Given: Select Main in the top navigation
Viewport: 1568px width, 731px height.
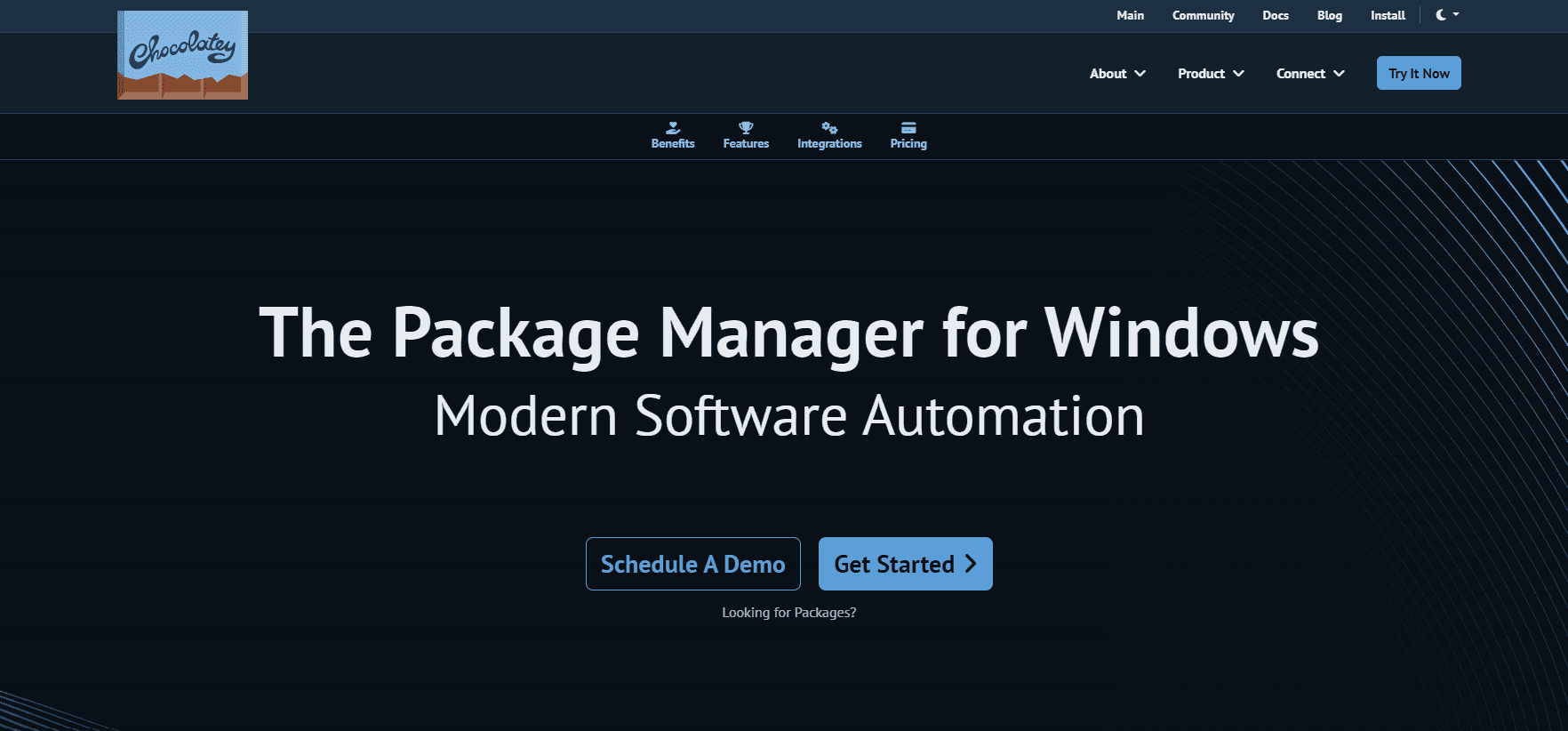Looking at the screenshot, I should point(1130,15).
